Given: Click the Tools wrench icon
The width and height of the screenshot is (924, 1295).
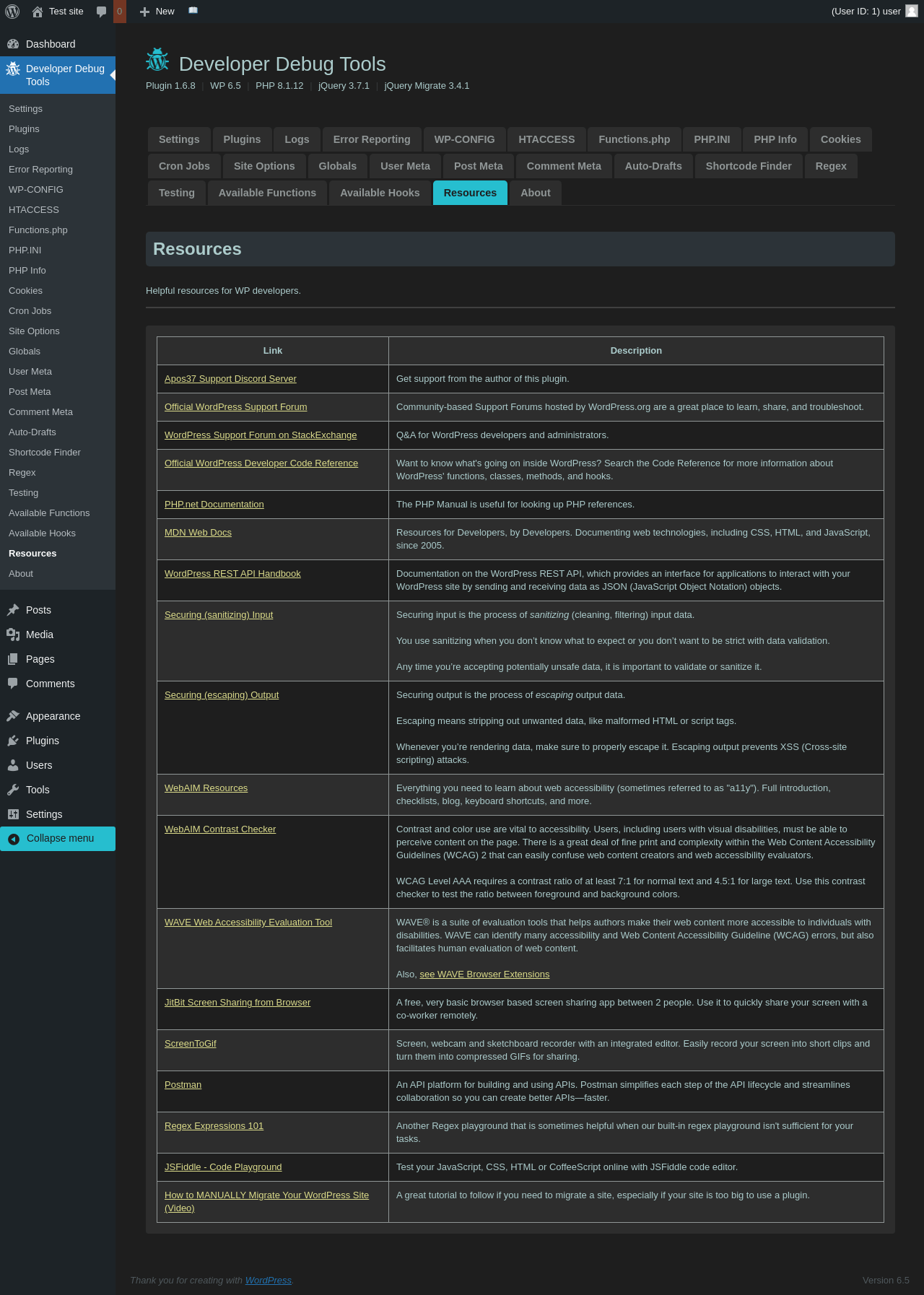Looking at the screenshot, I should tap(13, 790).
